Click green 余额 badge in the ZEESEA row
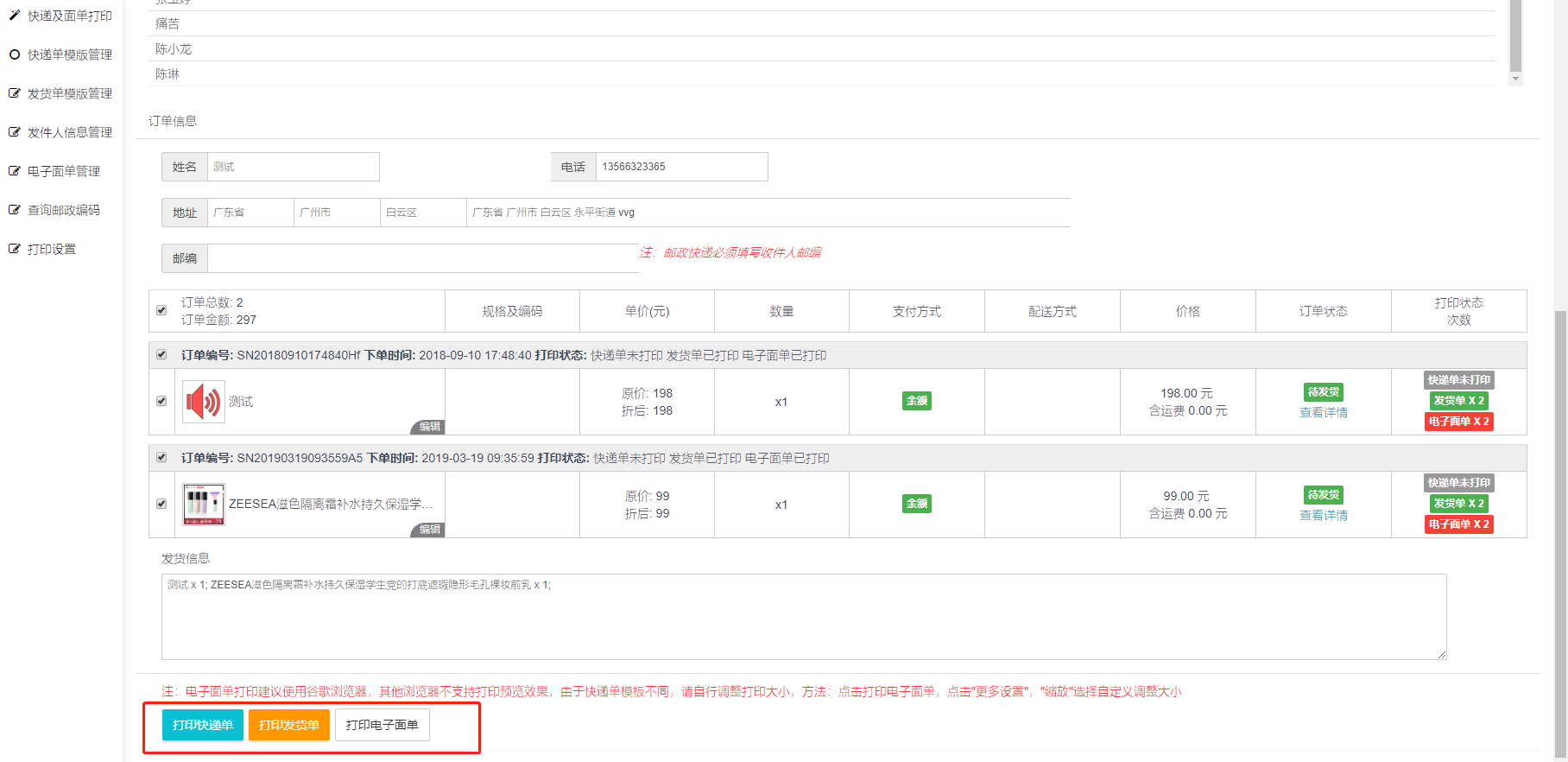 (x=917, y=504)
